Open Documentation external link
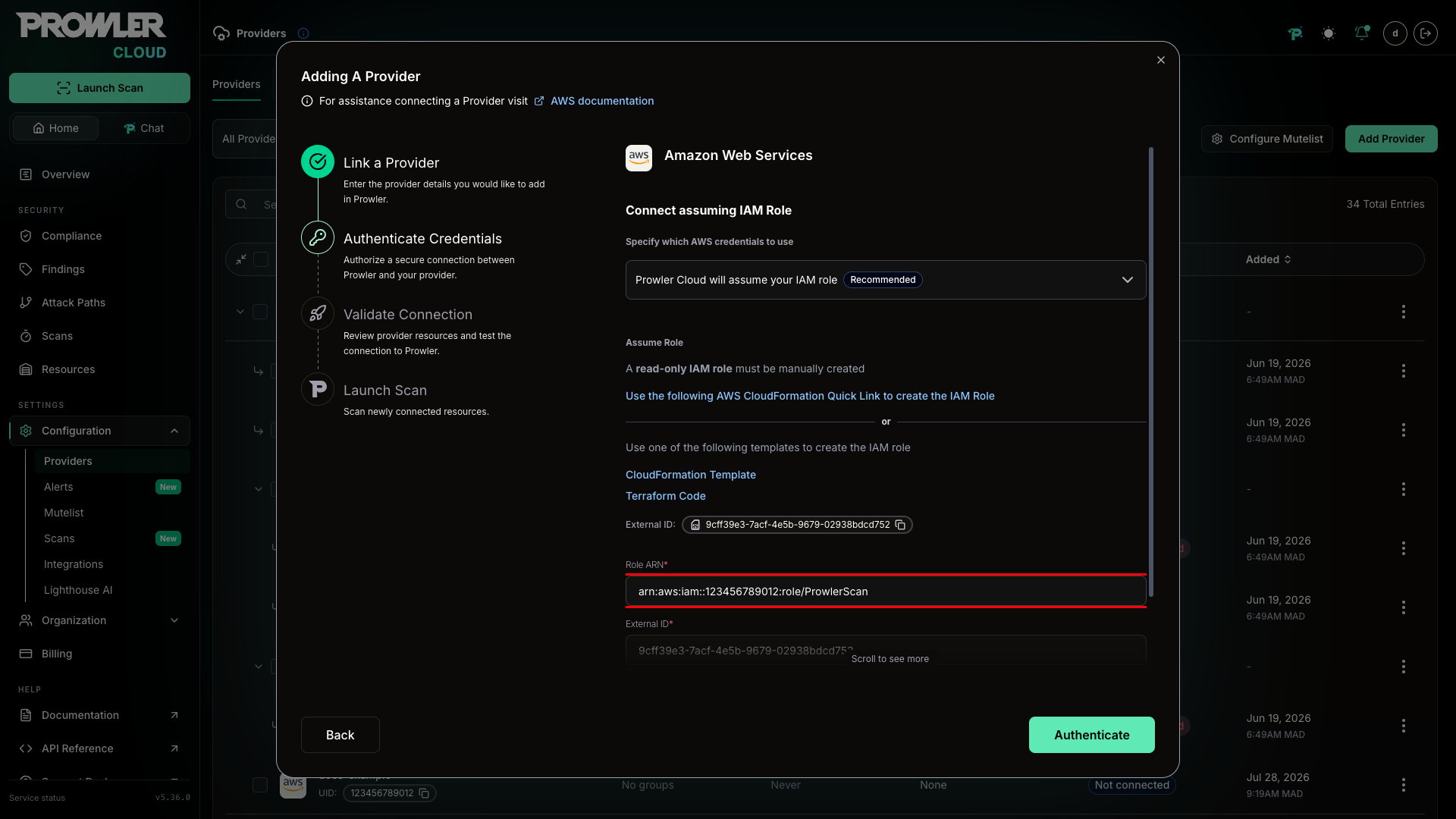 click(x=99, y=715)
